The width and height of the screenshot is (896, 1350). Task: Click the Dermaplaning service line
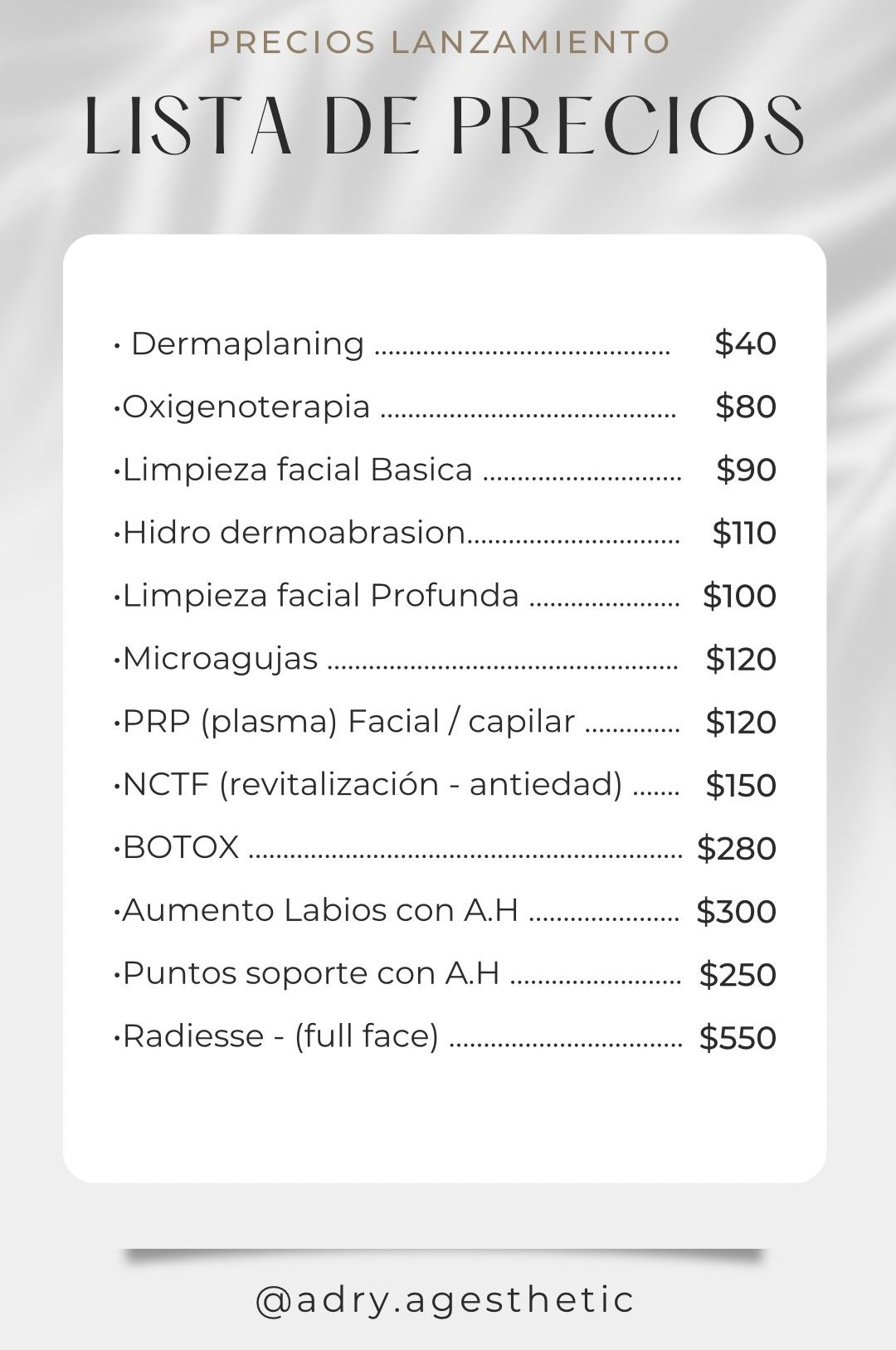tap(445, 344)
